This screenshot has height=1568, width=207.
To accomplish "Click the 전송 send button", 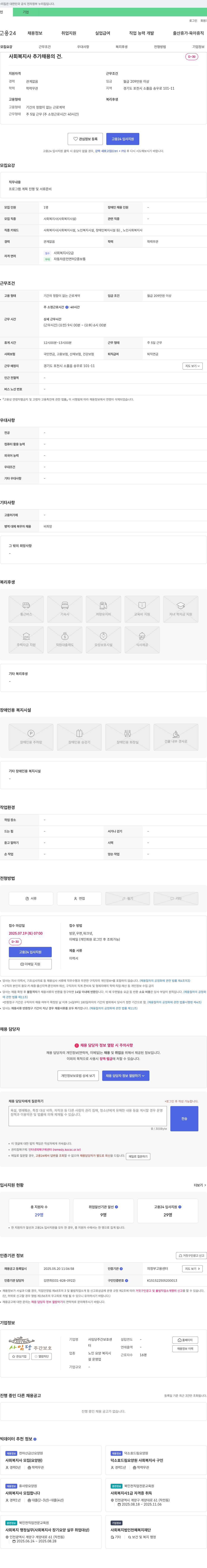I will click(185, 1119).
